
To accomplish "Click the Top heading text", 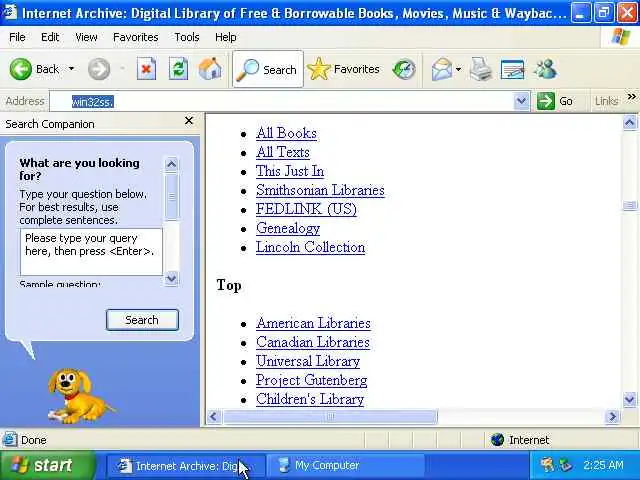I will click(x=229, y=285).
